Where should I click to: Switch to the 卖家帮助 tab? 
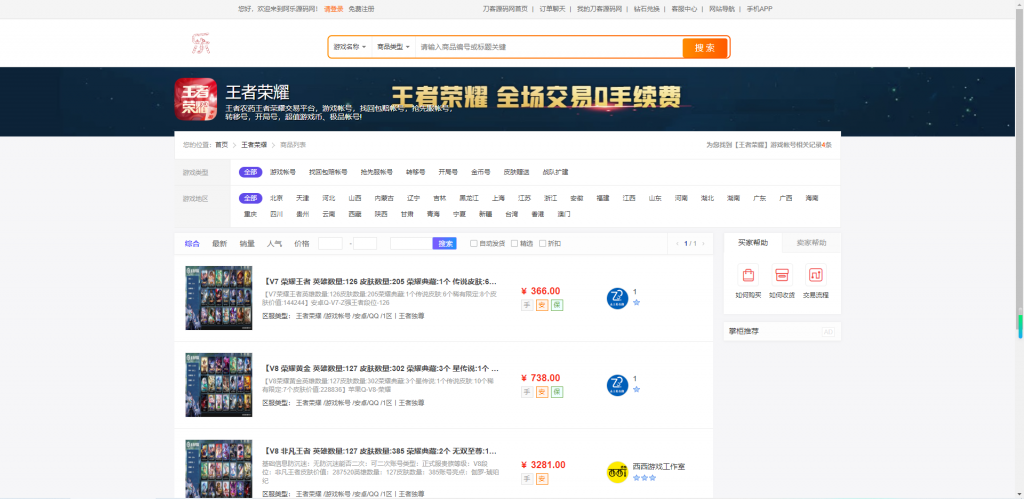811,242
